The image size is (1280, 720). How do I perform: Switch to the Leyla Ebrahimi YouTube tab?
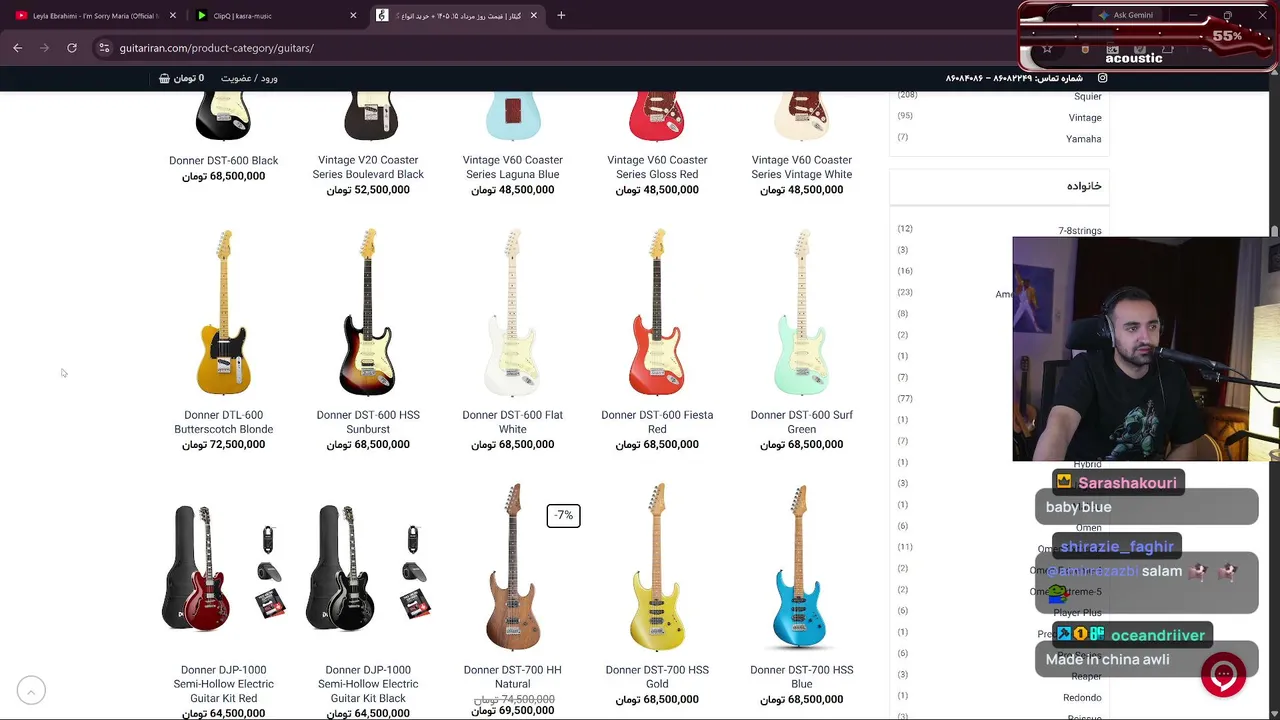tap(94, 15)
